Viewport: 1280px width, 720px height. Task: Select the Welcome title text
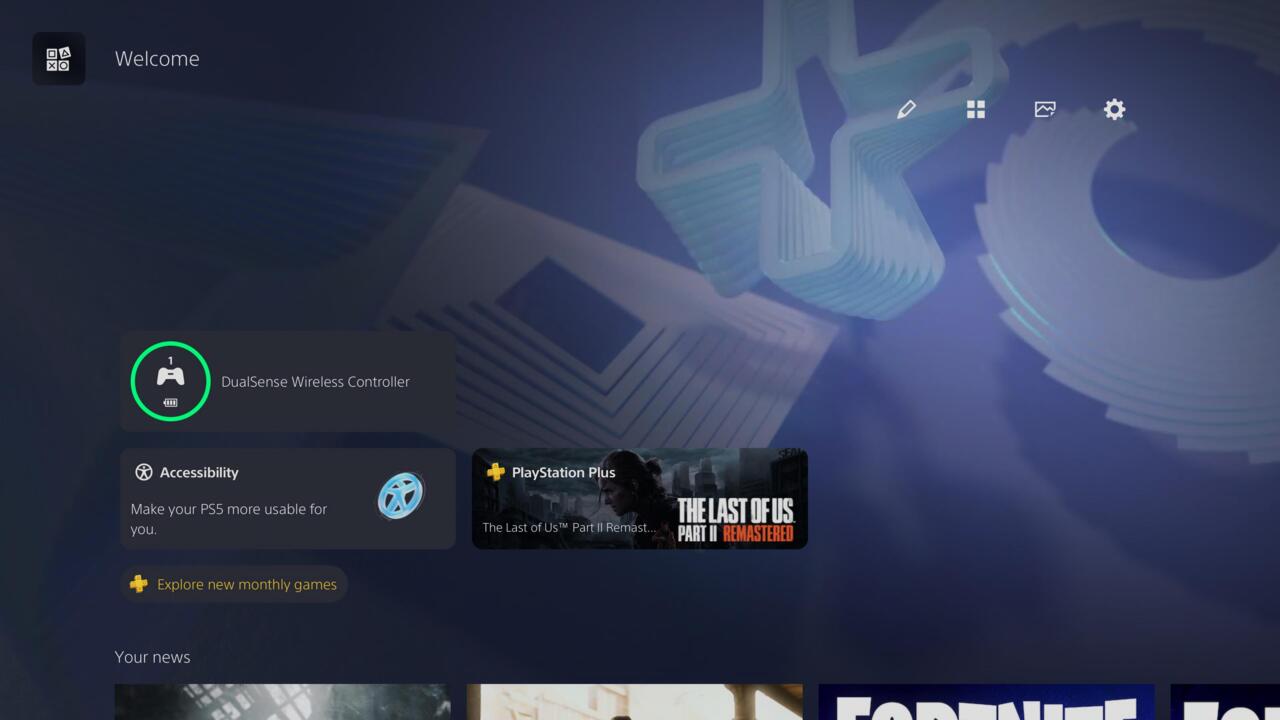(x=157, y=59)
